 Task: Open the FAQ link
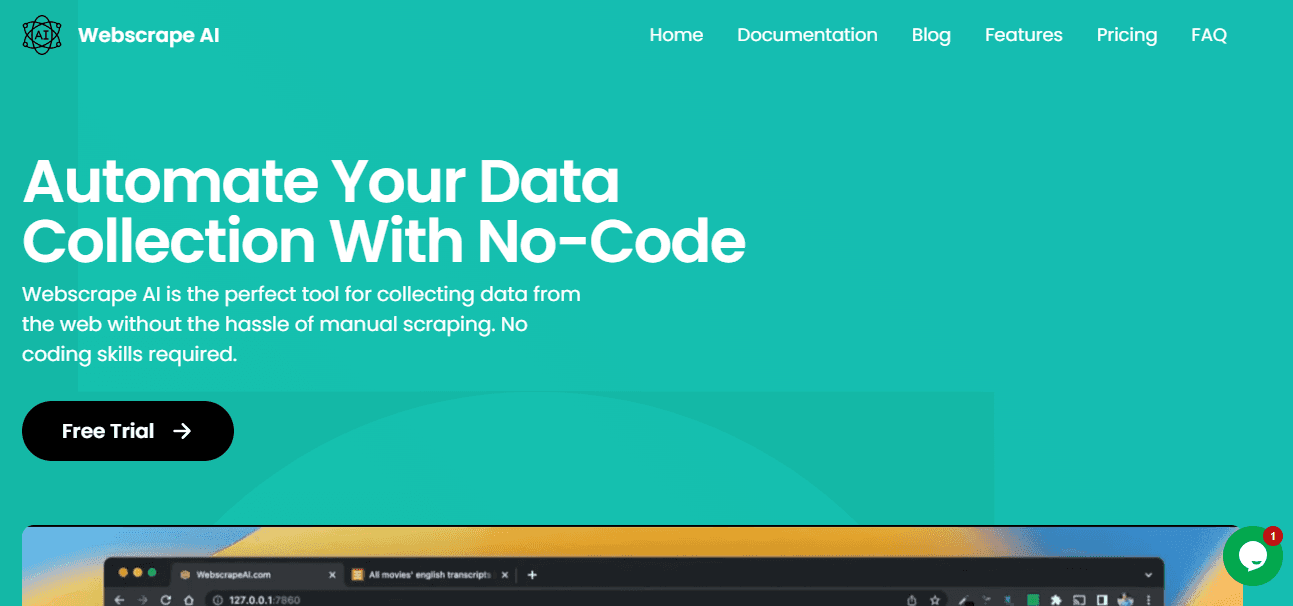tap(1208, 35)
